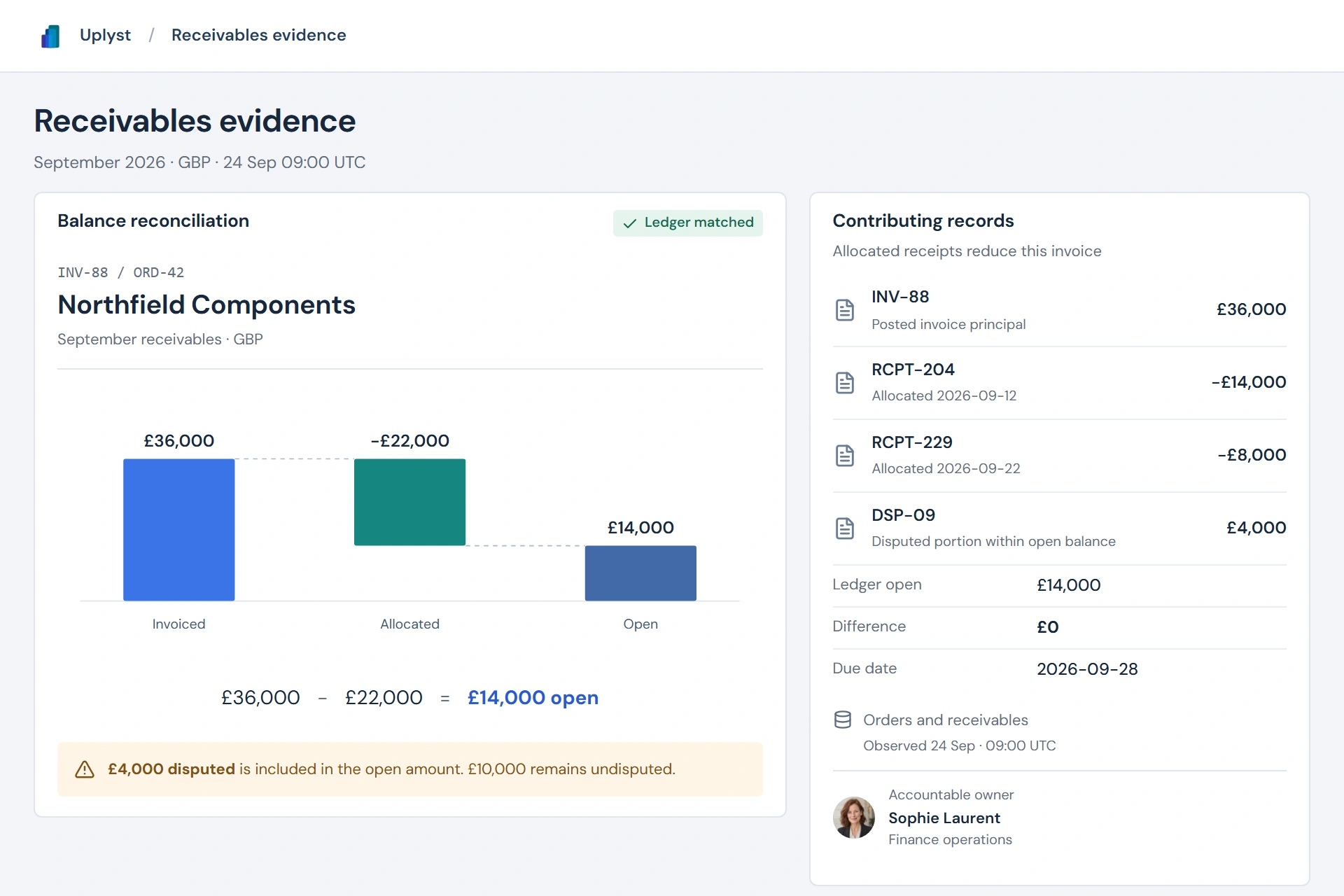Click the checkmark icon in Ledger matched
This screenshot has height=896, width=1344.
click(630, 223)
